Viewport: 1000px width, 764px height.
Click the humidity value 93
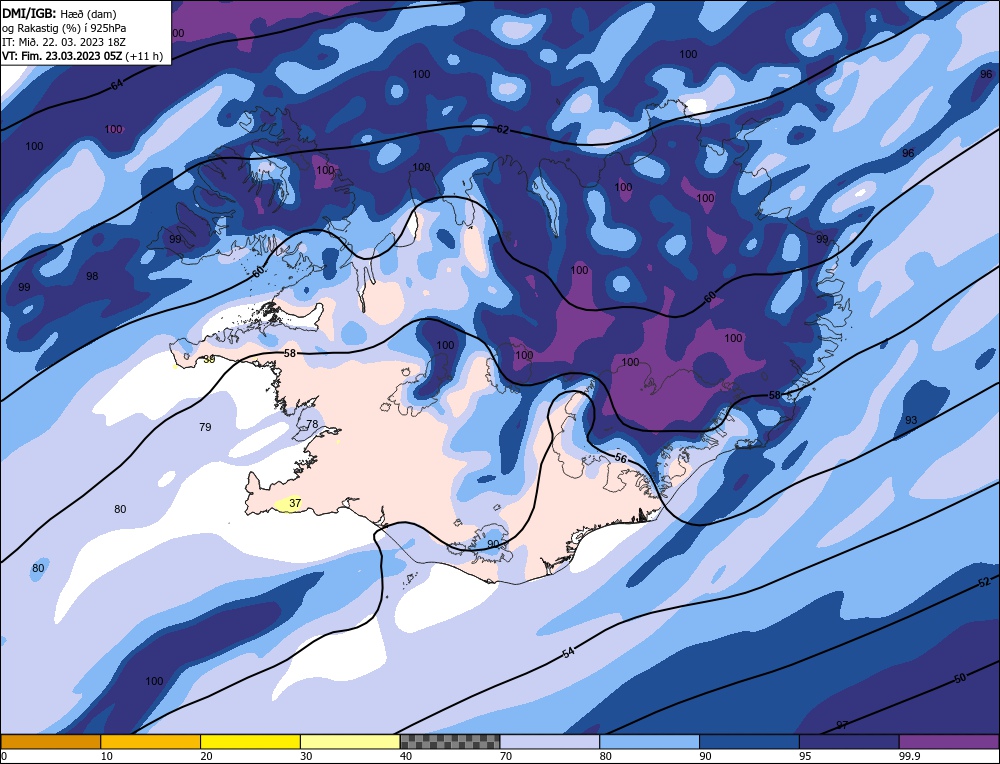point(911,420)
